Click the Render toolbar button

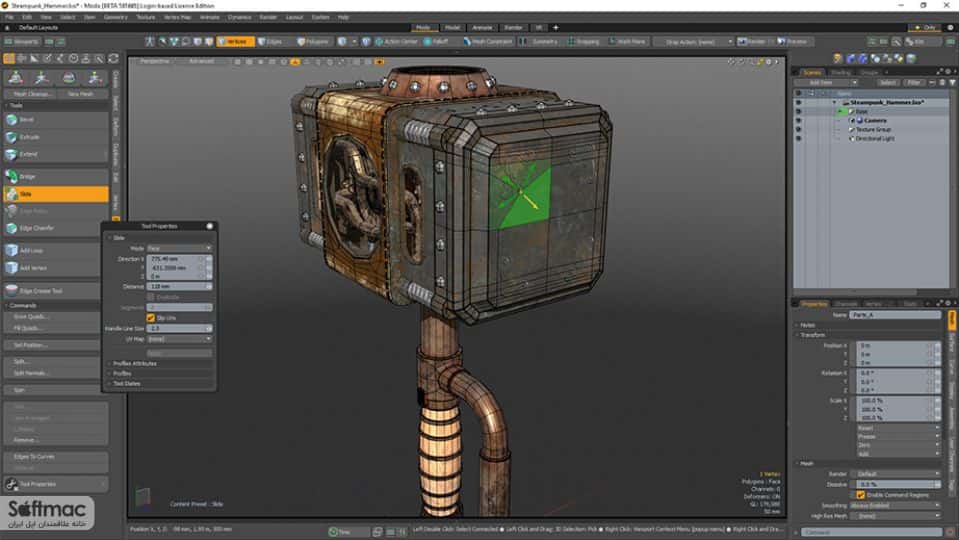click(x=752, y=42)
